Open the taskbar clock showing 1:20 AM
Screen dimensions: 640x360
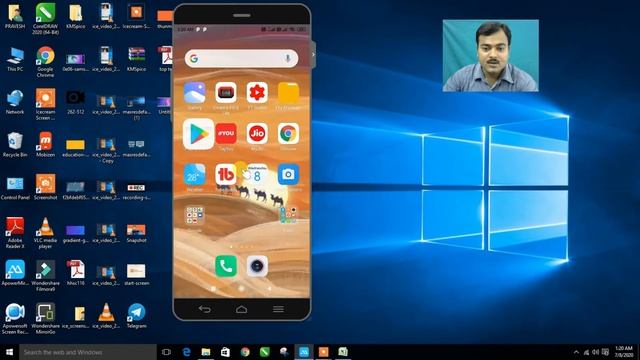click(x=624, y=352)
